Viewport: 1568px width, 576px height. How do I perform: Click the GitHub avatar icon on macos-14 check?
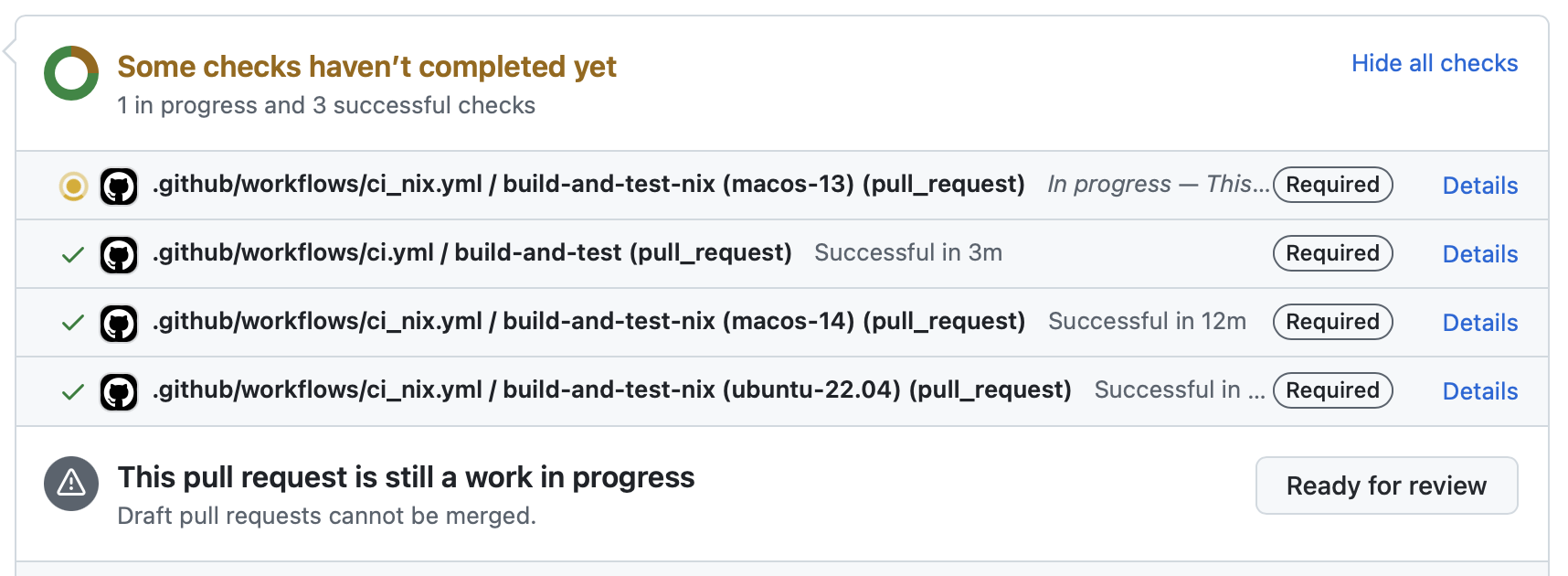point(119,324)
